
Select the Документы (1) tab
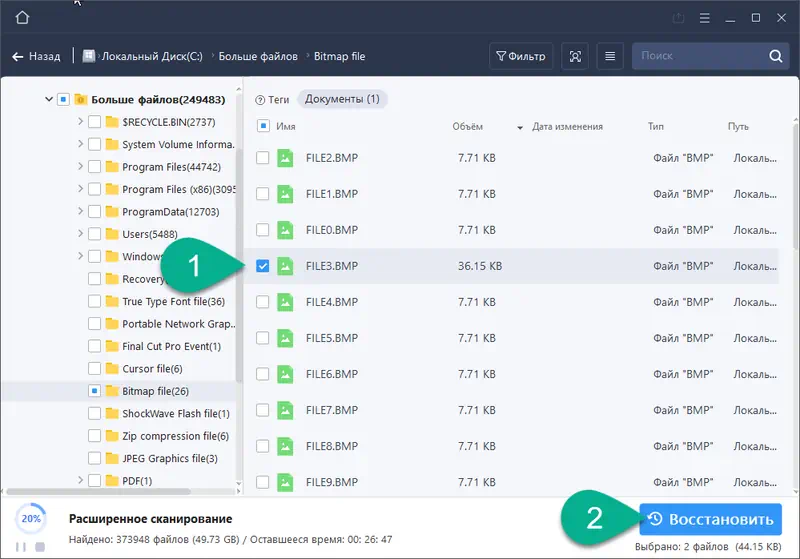click(x=342, y=99)
